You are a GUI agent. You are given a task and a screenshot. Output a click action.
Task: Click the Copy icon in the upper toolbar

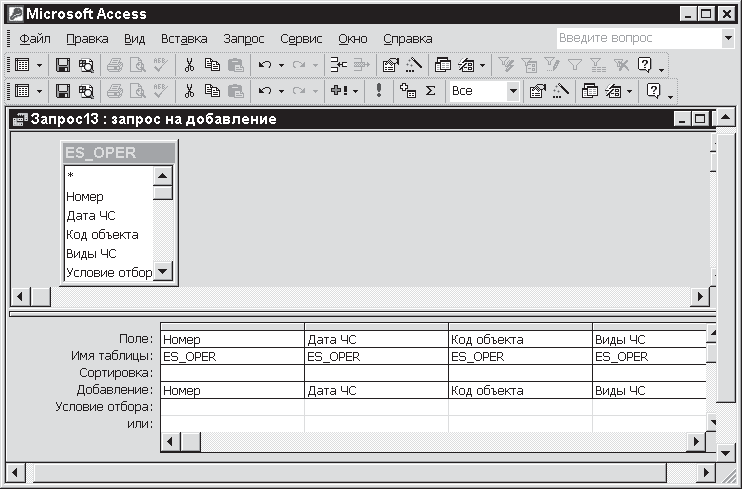coord(212,64)
